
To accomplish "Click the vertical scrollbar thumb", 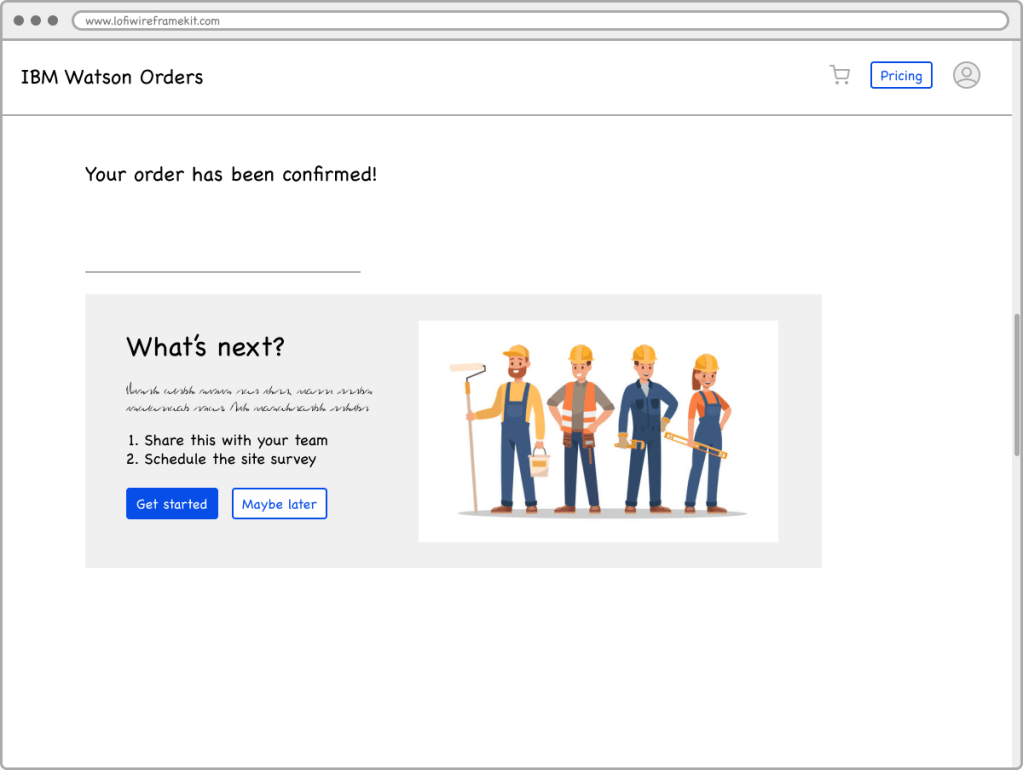I will click(x=1017, y=384).
